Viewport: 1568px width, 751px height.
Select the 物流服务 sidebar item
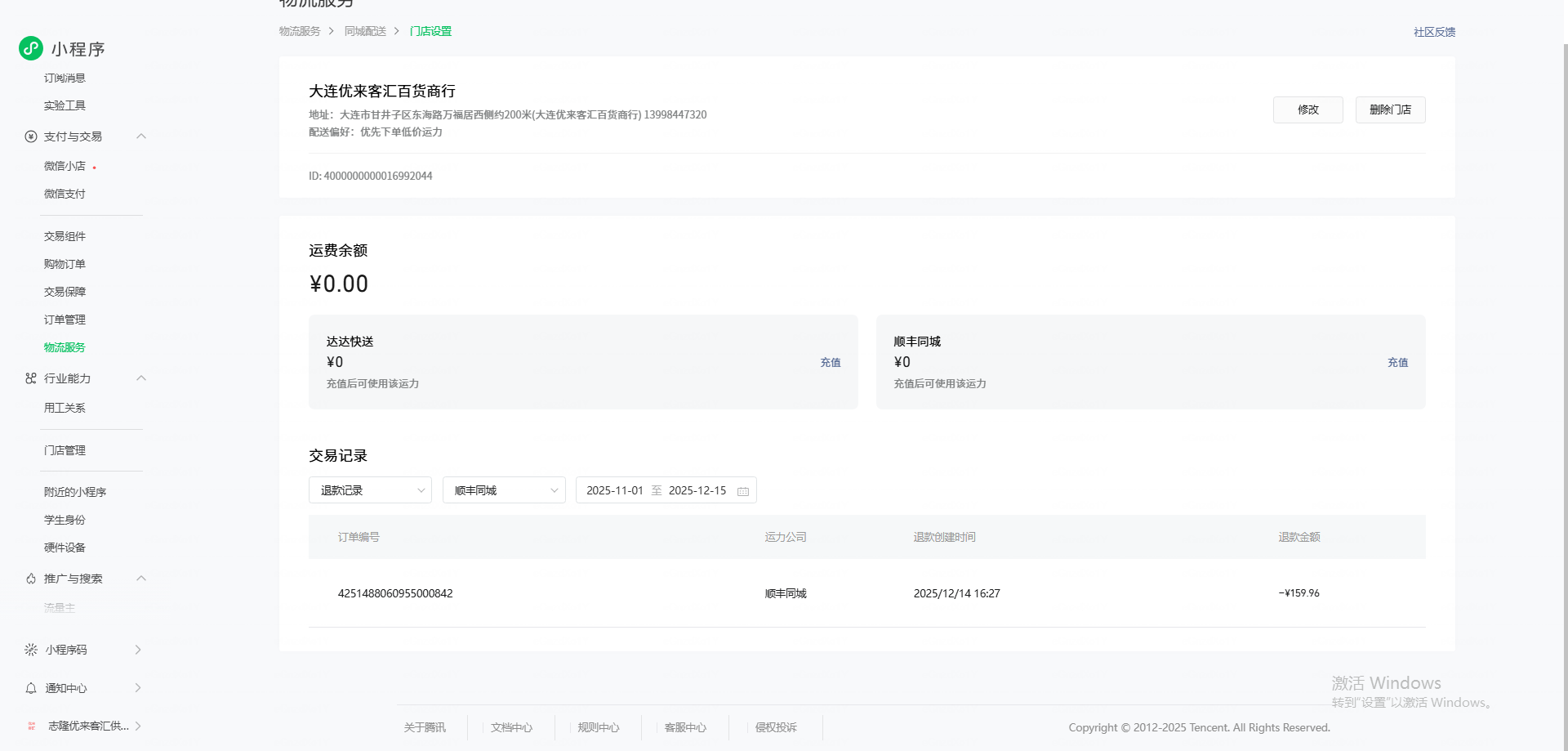(65, 347)
